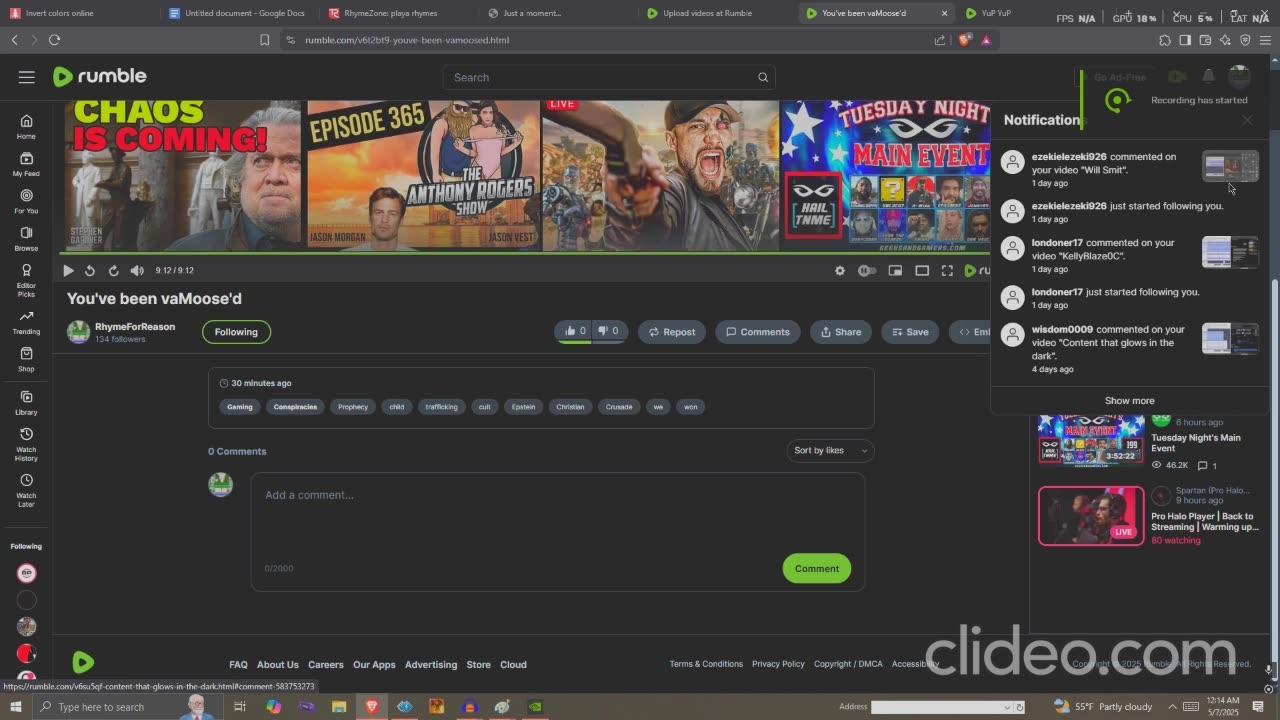This screenshot has width=1280, height=720.
Task: Open My Feed in the sidebar
Action: [x=26, y=164]
